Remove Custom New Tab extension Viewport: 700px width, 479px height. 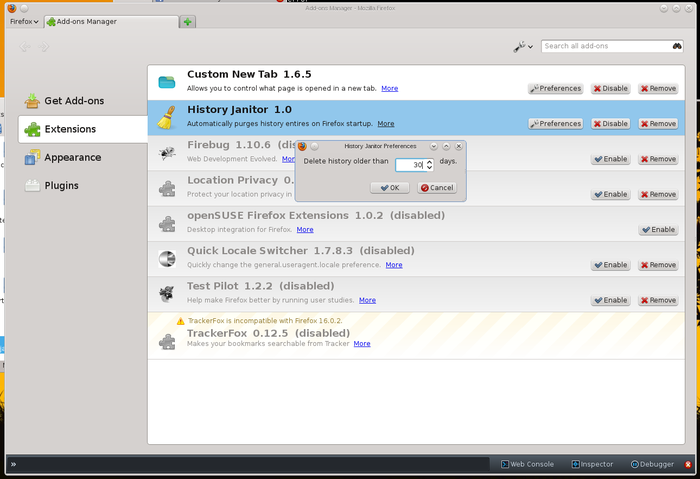tap(658, 88)
